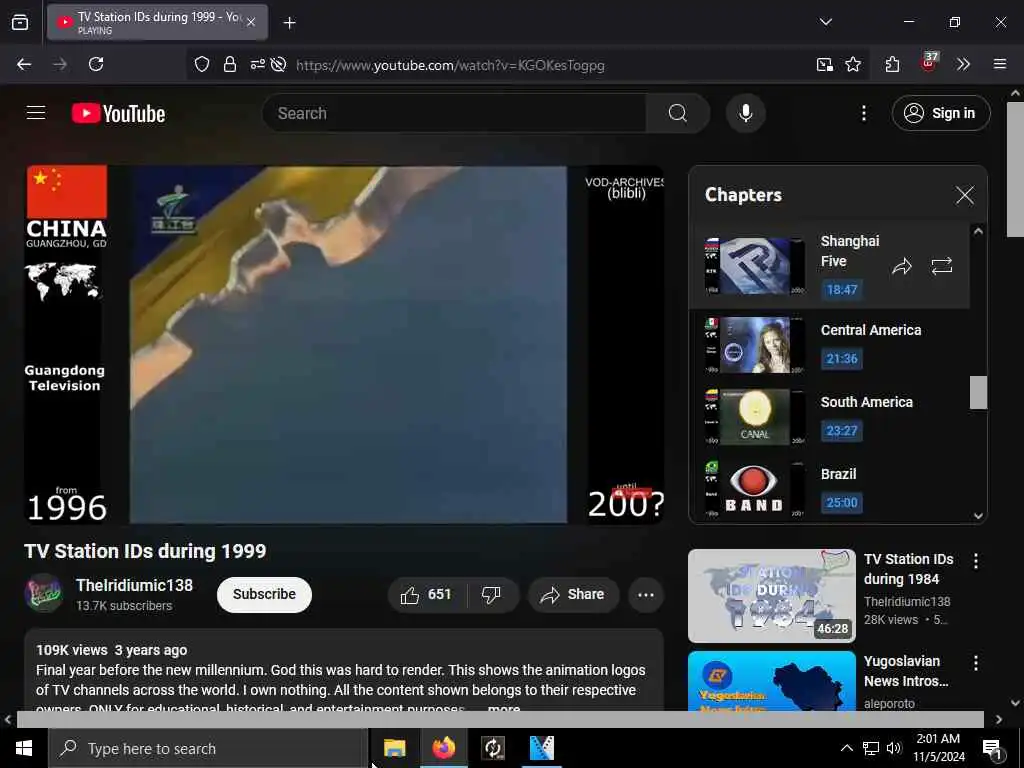Show hidden system tray icons
The width and height of the screenshot is (1024, 768).
click(846, 748)
